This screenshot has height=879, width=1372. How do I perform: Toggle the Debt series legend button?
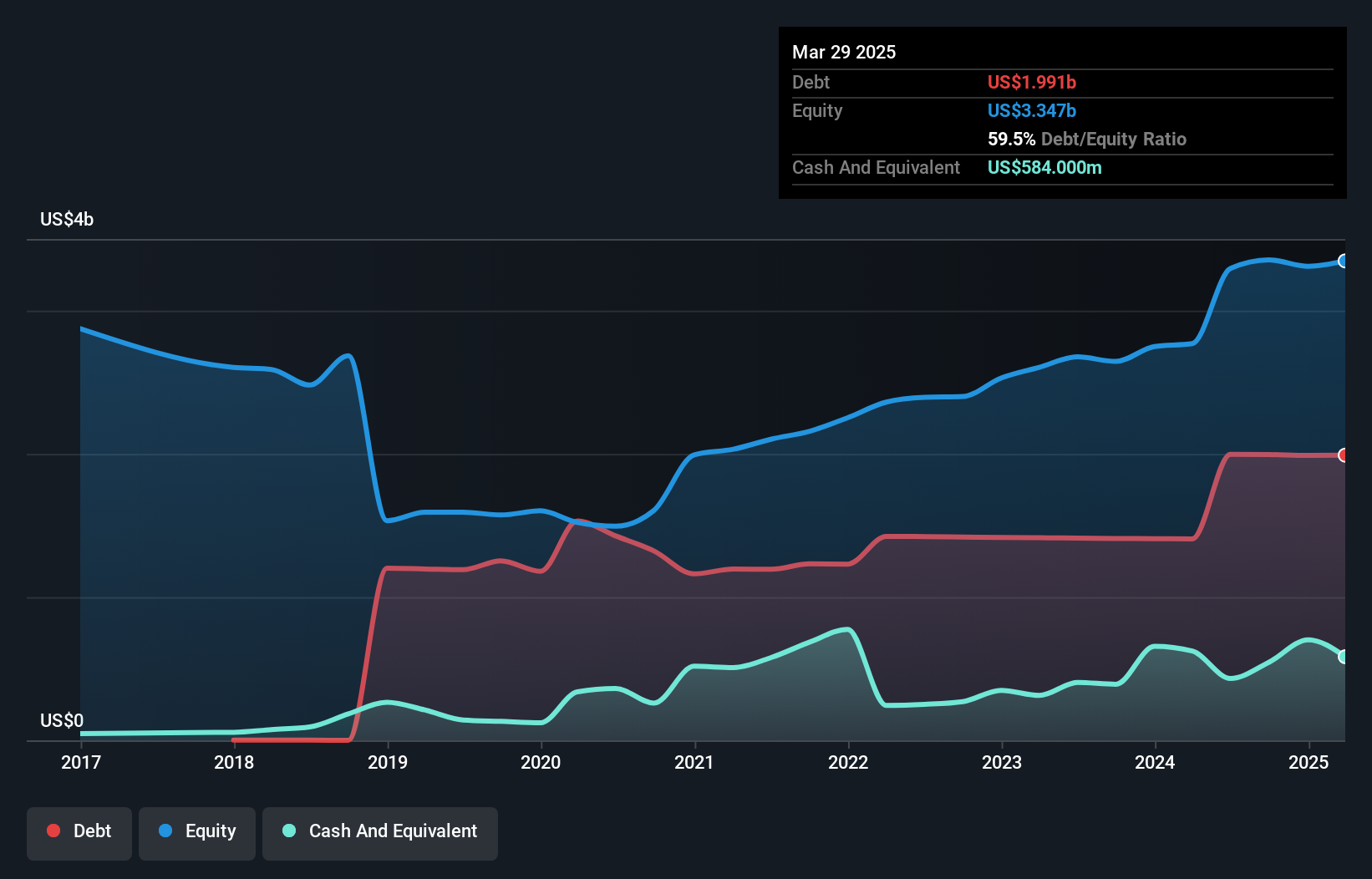[x=79, y=833]
